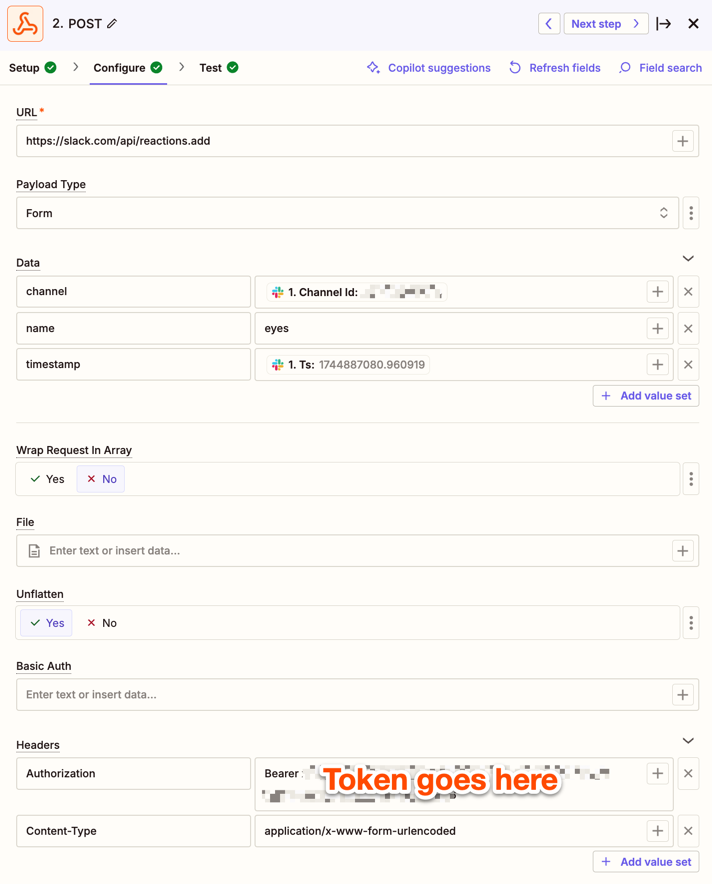The height and width of the screenshot is (884, 712).
Task: Remove the channel data row
Action: click(x=688, y=291)
